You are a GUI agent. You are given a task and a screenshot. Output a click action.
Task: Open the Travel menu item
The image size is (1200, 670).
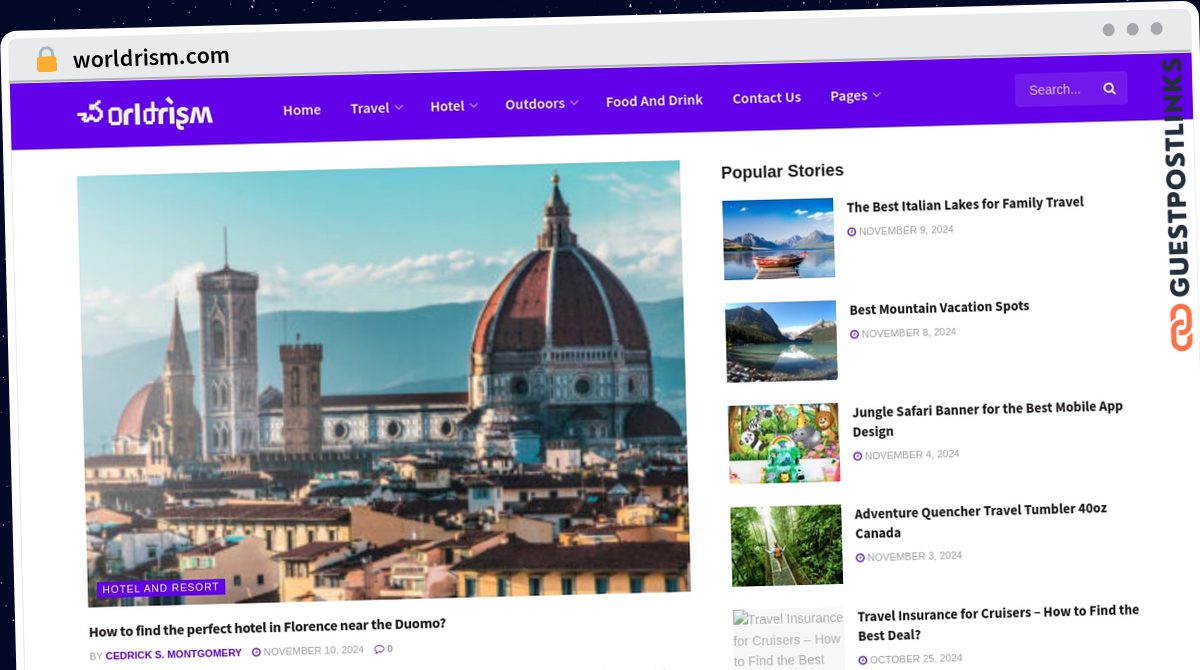coord(370,108)
